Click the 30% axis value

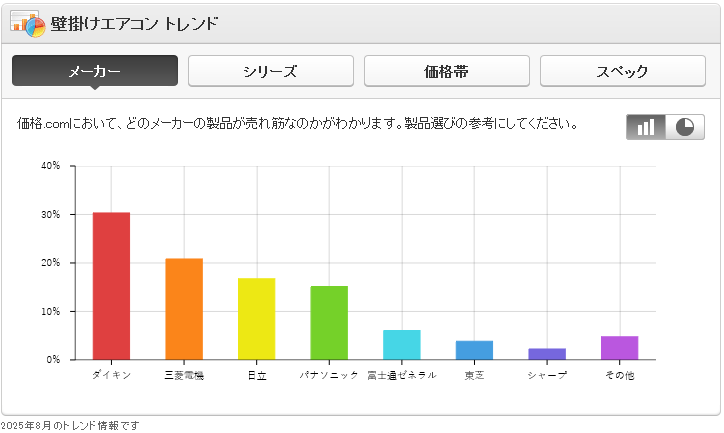[50, 214]
